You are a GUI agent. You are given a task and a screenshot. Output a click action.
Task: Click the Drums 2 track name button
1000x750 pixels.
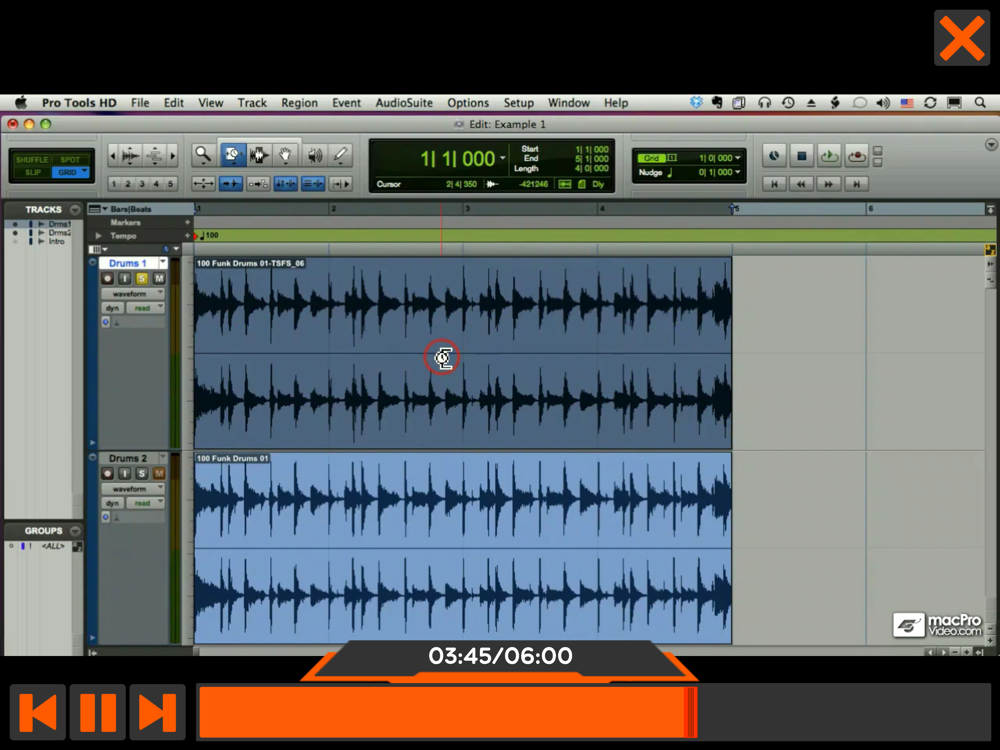[128, 459]
